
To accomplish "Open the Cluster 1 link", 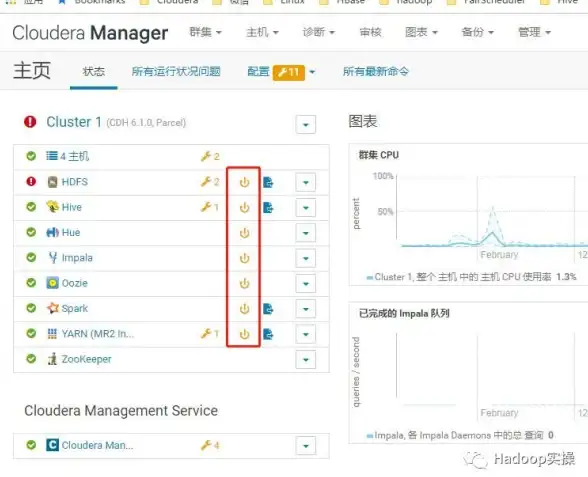I will [x=74, y=122].
